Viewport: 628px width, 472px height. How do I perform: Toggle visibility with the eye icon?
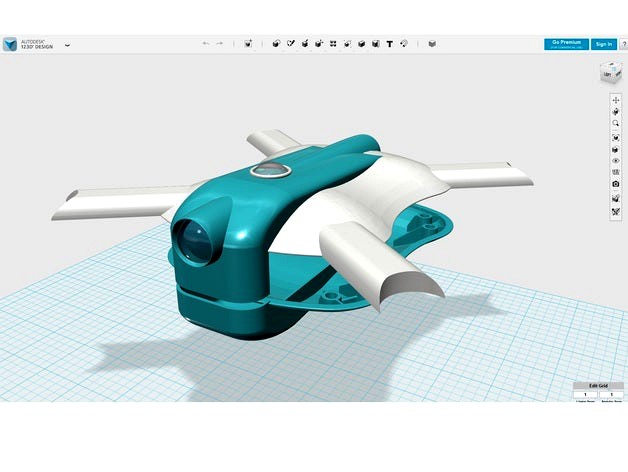(616, 161)
